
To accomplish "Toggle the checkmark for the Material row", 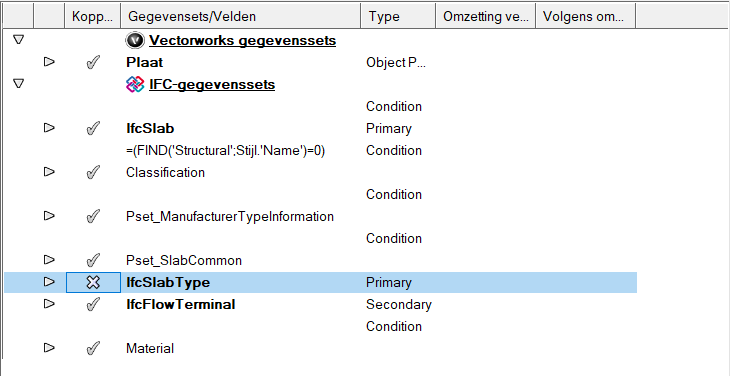I will point(93,349).
